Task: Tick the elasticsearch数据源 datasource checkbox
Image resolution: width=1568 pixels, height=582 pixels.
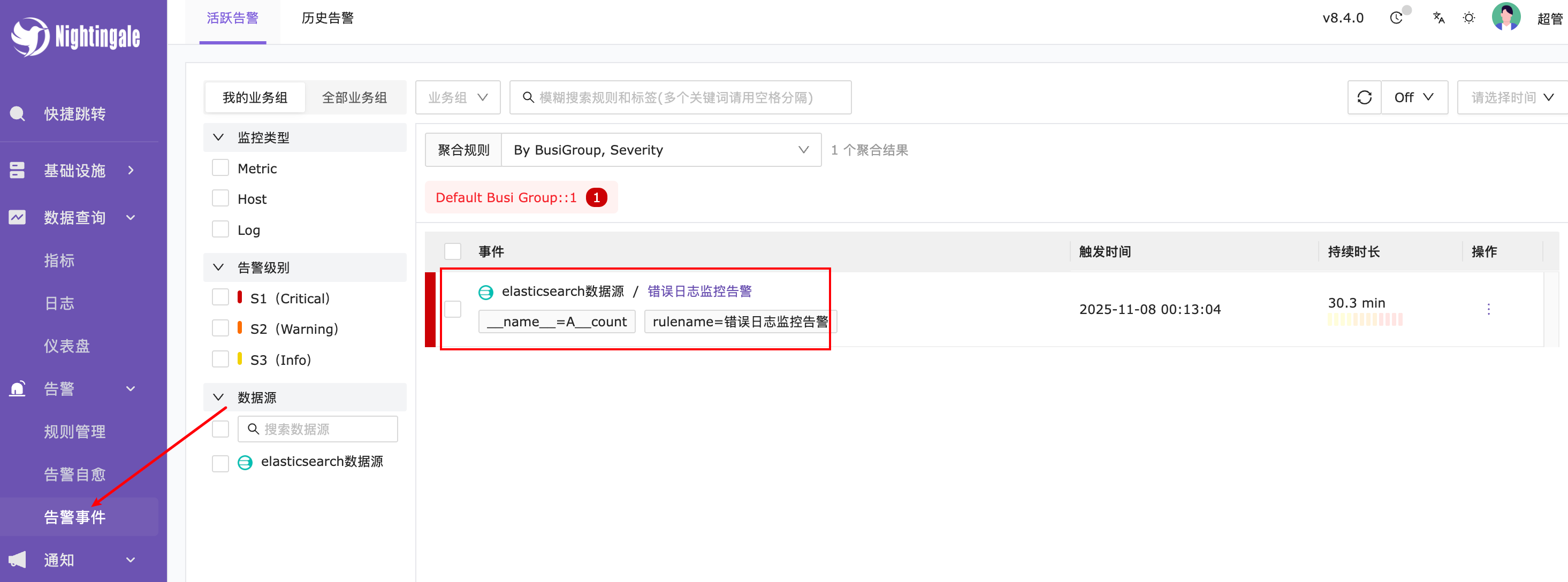Action: 220,463
